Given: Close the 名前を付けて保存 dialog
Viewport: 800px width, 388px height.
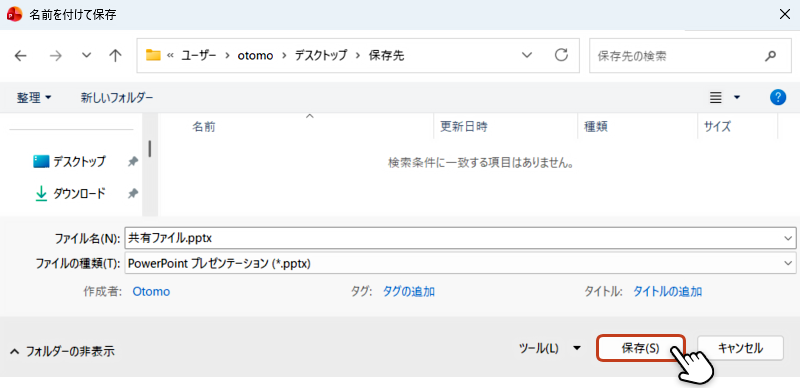Looking at the screenshot, I should point(785,14).
